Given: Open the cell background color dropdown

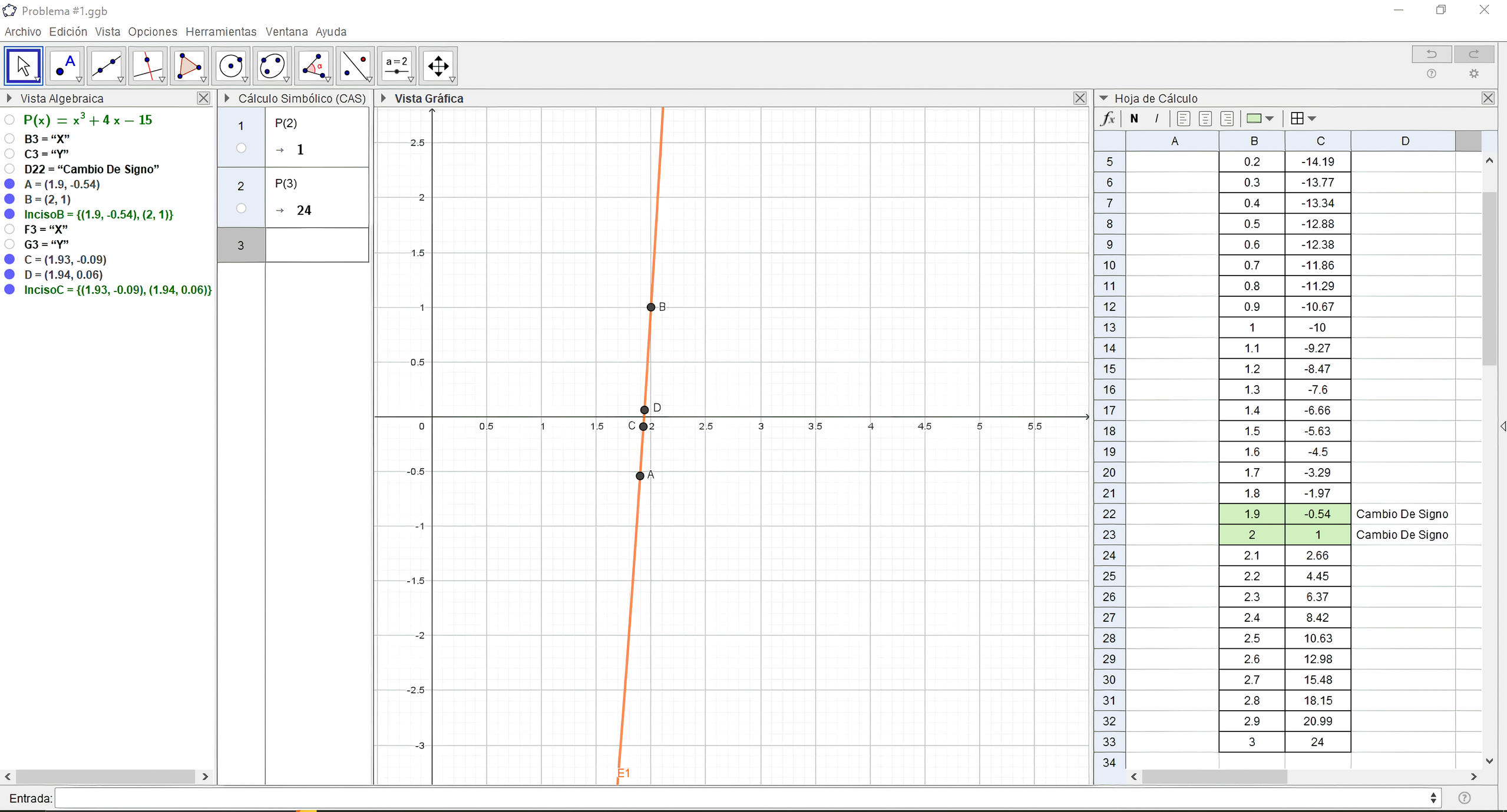Looking at the screenshot, I should click(1270, 118).
